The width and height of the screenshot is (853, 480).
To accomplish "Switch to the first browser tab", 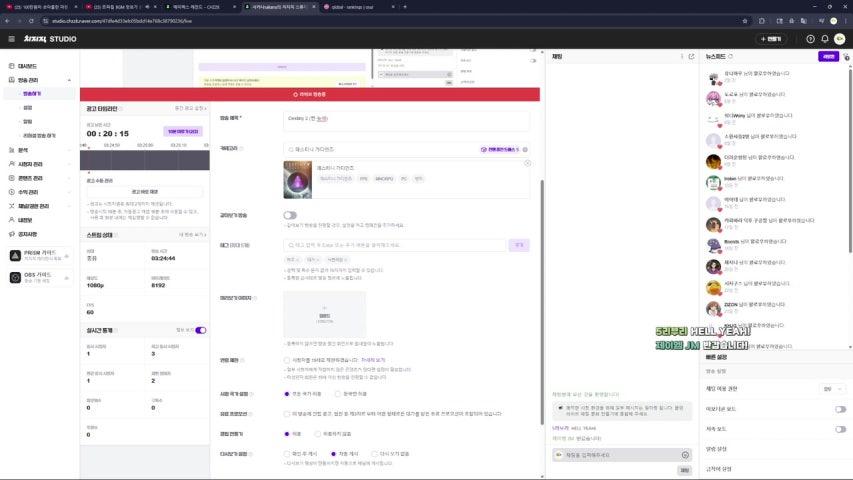I will 40,7.
